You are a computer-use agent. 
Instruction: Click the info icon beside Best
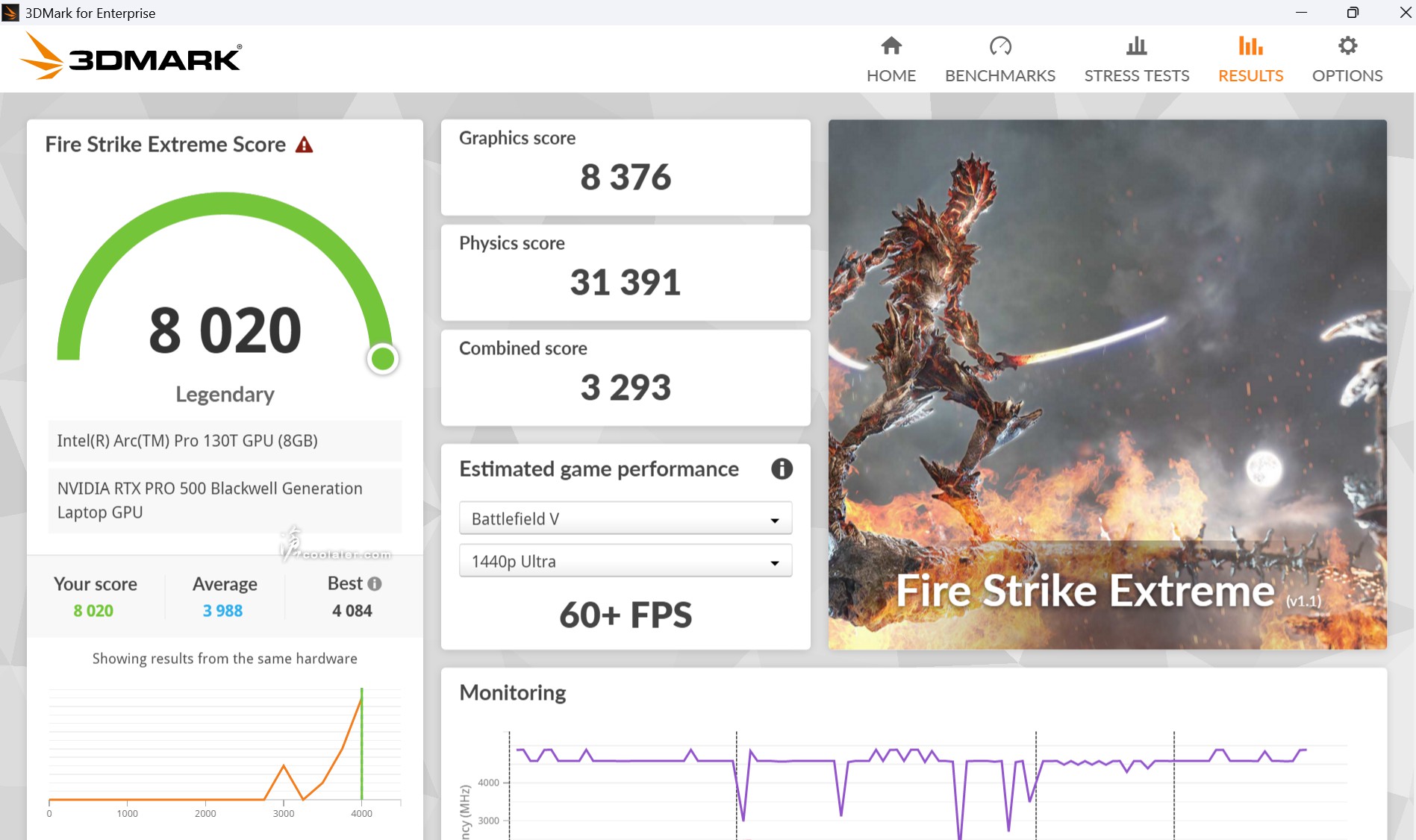[375, 584]
